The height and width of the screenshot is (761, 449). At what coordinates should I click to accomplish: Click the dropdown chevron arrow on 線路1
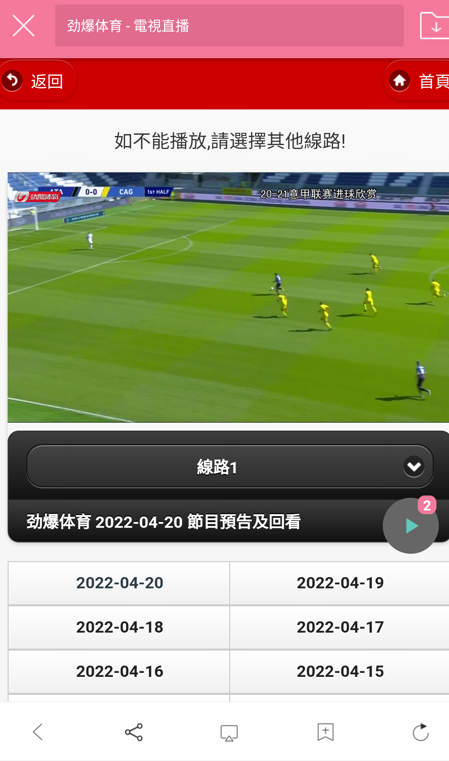click(x=414, y=466)
